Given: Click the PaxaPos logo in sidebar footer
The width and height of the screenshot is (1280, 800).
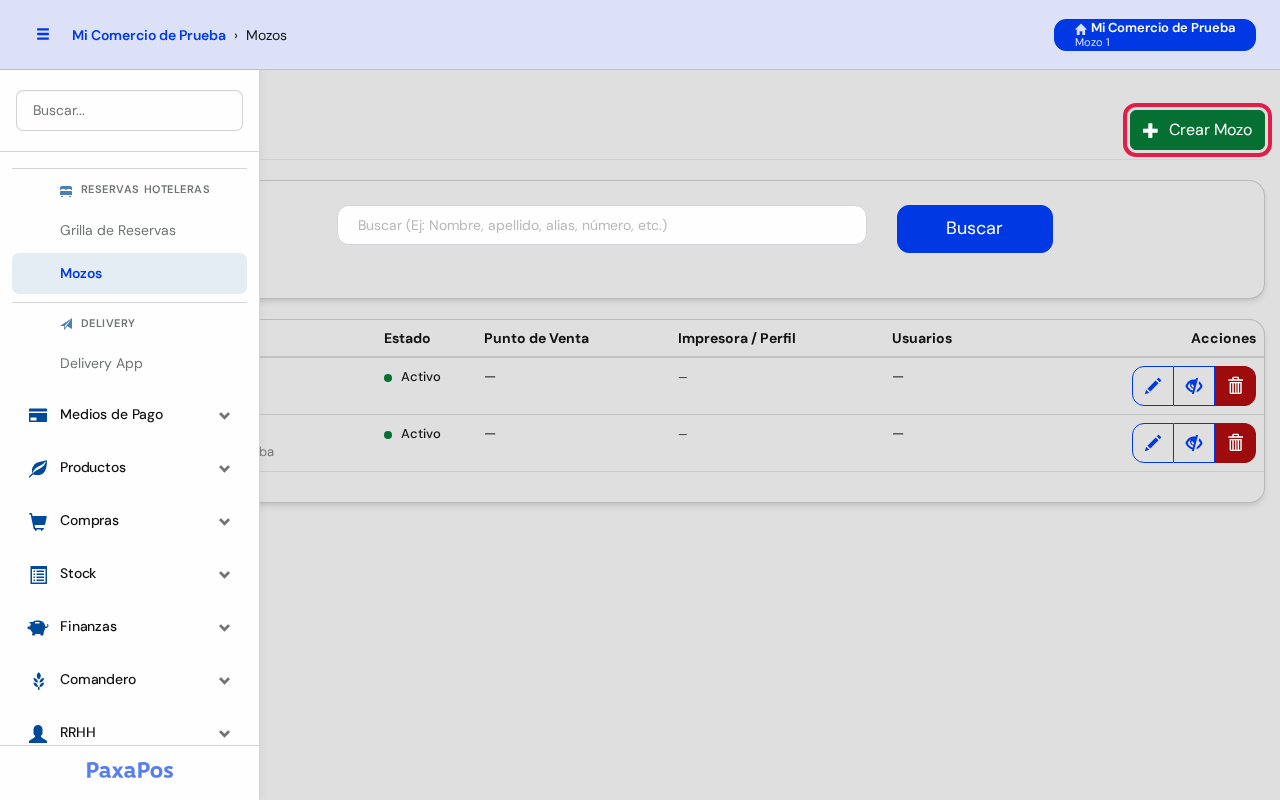Looking at the screenshot, I should (130, 770).
